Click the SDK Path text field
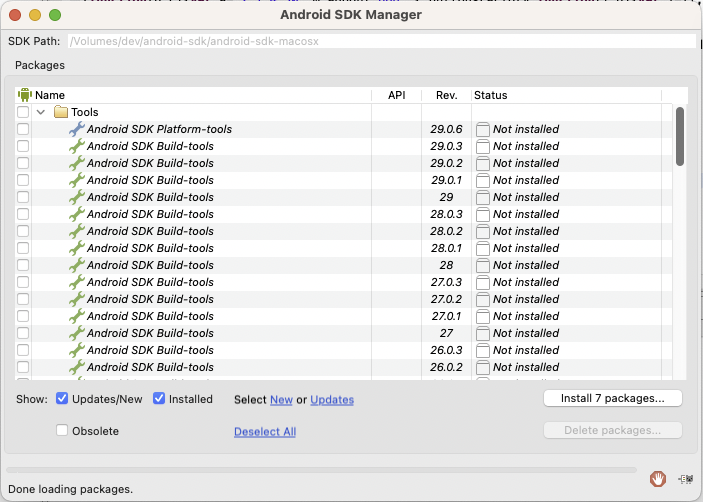Viewport: 703px width, 502px height. pyautogui.click(x=382, y=41)
